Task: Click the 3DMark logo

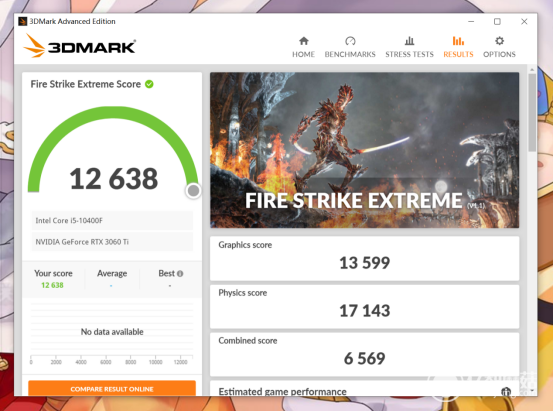Action: (x=80, y=46)
